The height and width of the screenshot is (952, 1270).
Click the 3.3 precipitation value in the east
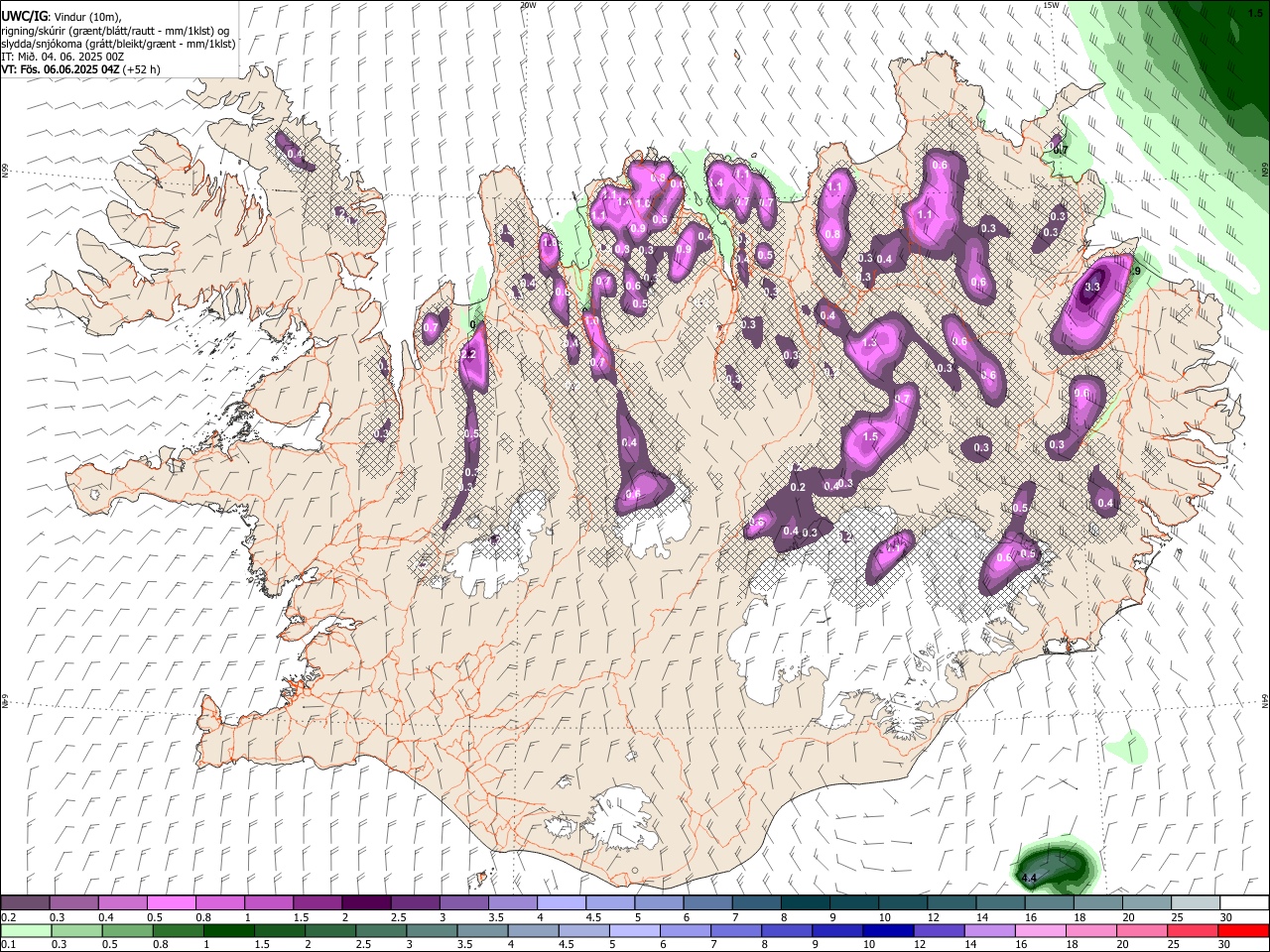(x=1092, y=288)
